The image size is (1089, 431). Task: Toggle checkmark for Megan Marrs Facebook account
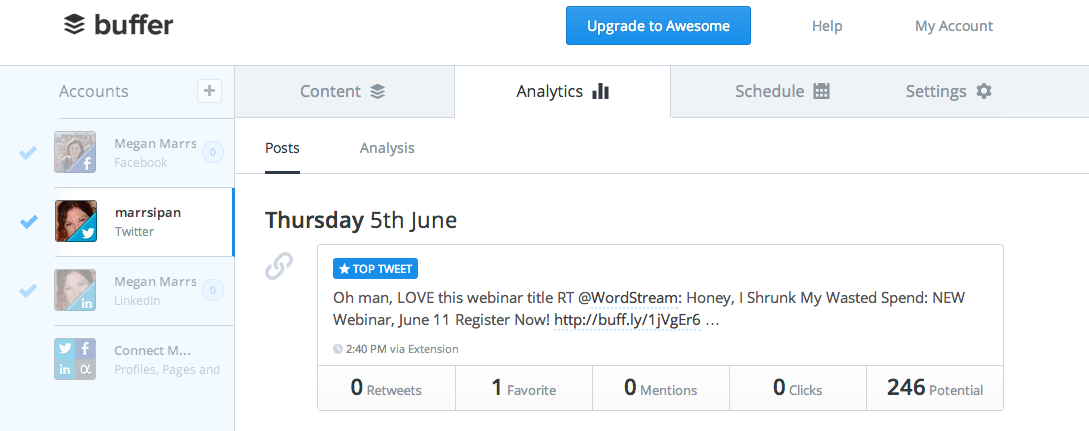(x=28, y=152)
